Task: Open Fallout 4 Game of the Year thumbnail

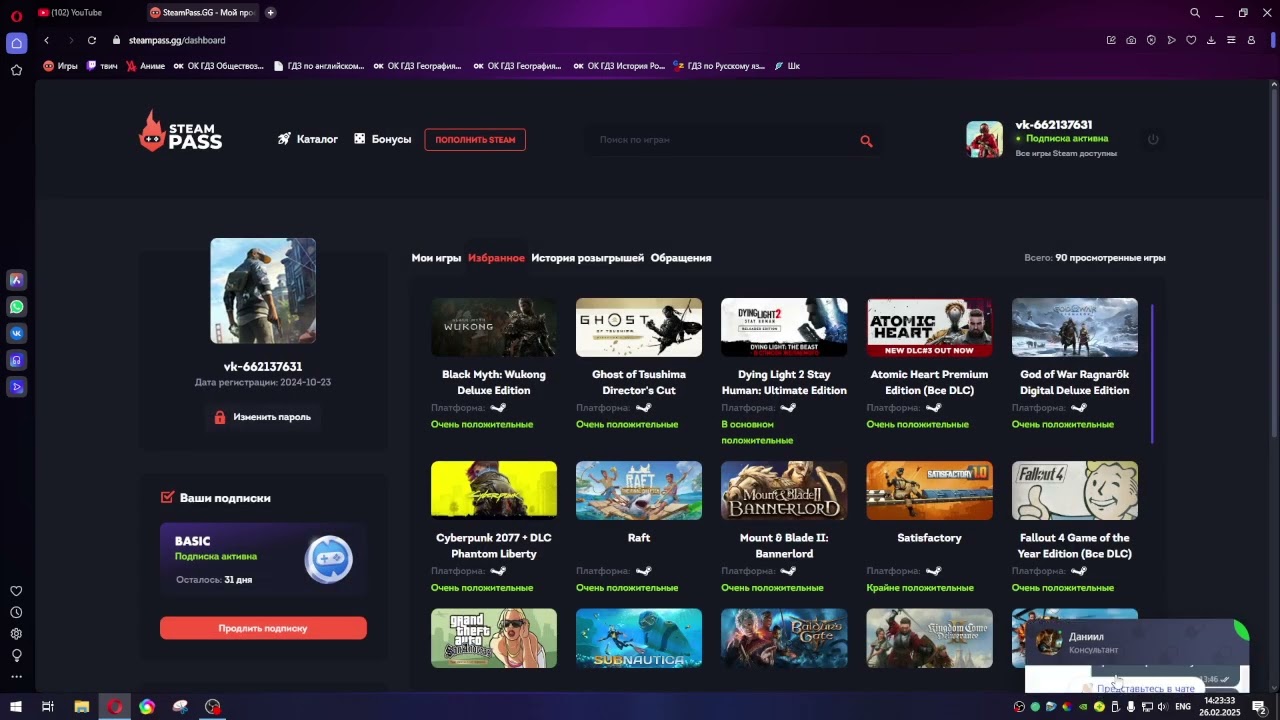Action: (1075, 490)
